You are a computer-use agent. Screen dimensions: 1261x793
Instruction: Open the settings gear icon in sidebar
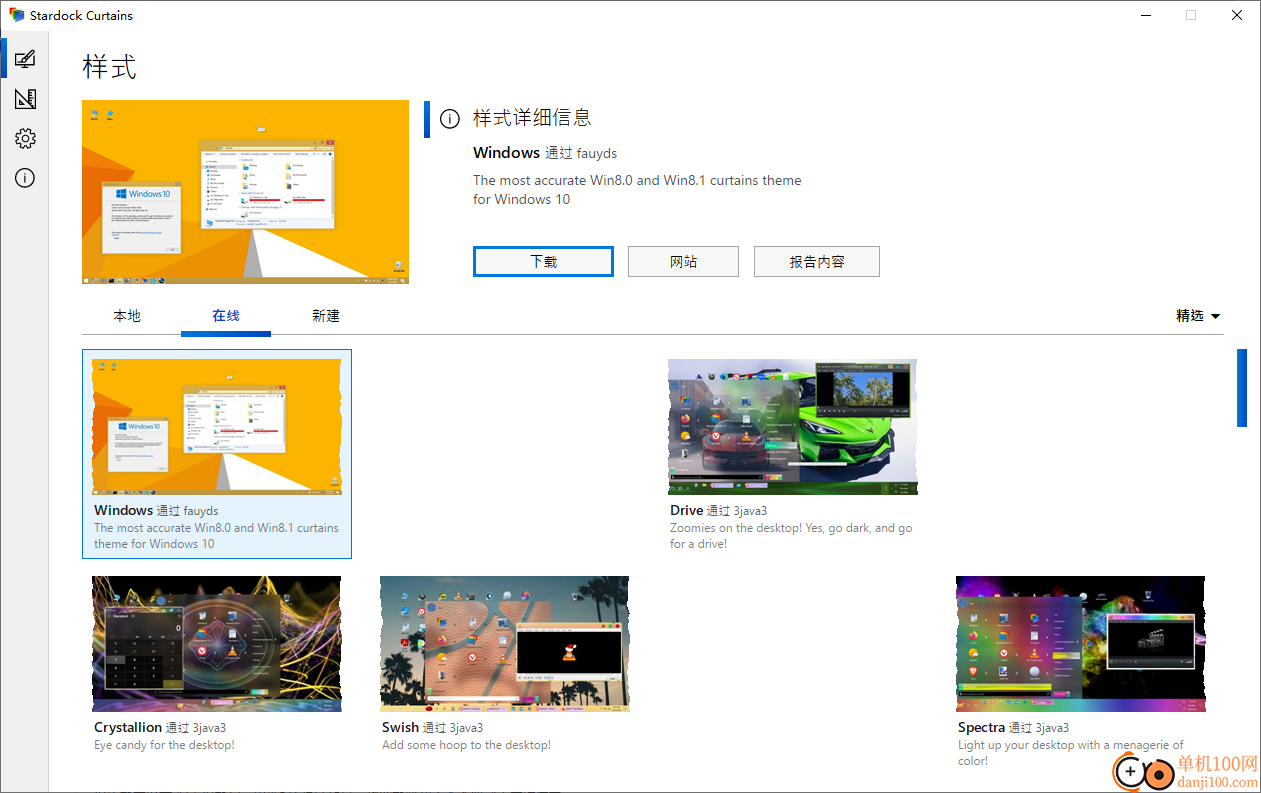tap(25, 139)
